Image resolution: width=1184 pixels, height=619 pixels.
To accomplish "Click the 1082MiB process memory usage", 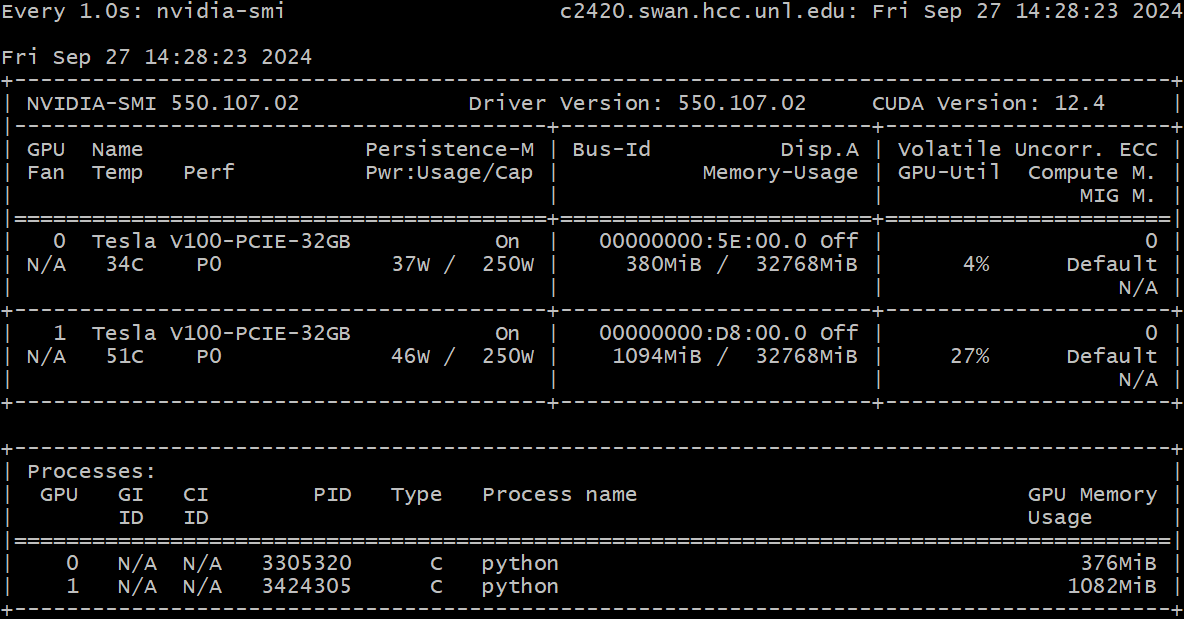I will [1118, 586].
